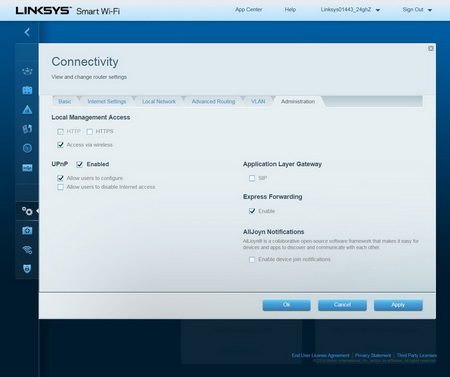The height and width of the screenshot is (377, 450).
Task: Close the Connectivity dialog window
Action: (431, 49)
